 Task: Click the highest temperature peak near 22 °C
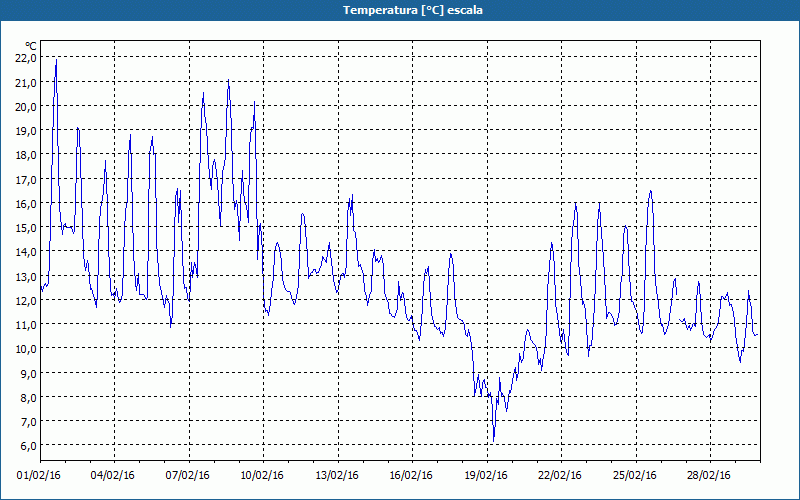(x=56, y=60)
